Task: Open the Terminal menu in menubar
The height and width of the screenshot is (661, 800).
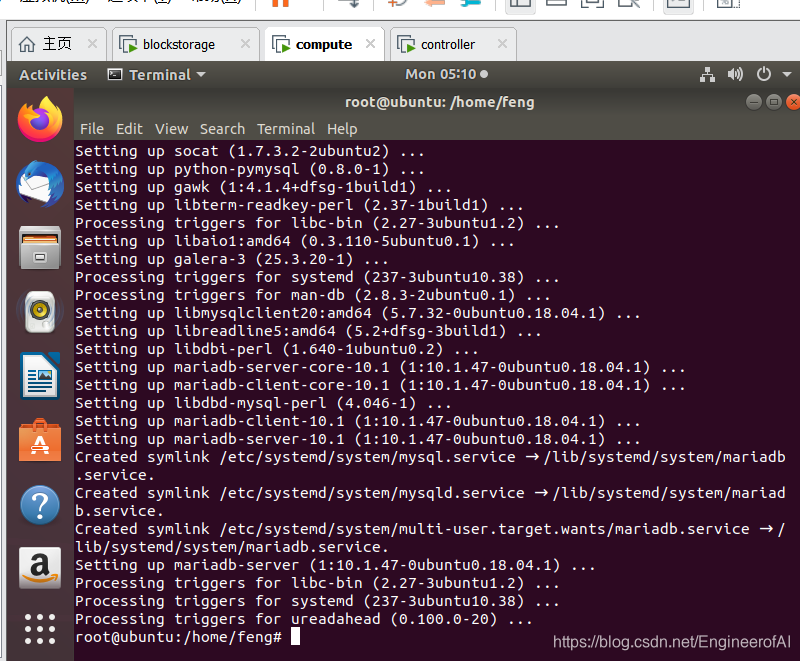Action: click(286, 129)
